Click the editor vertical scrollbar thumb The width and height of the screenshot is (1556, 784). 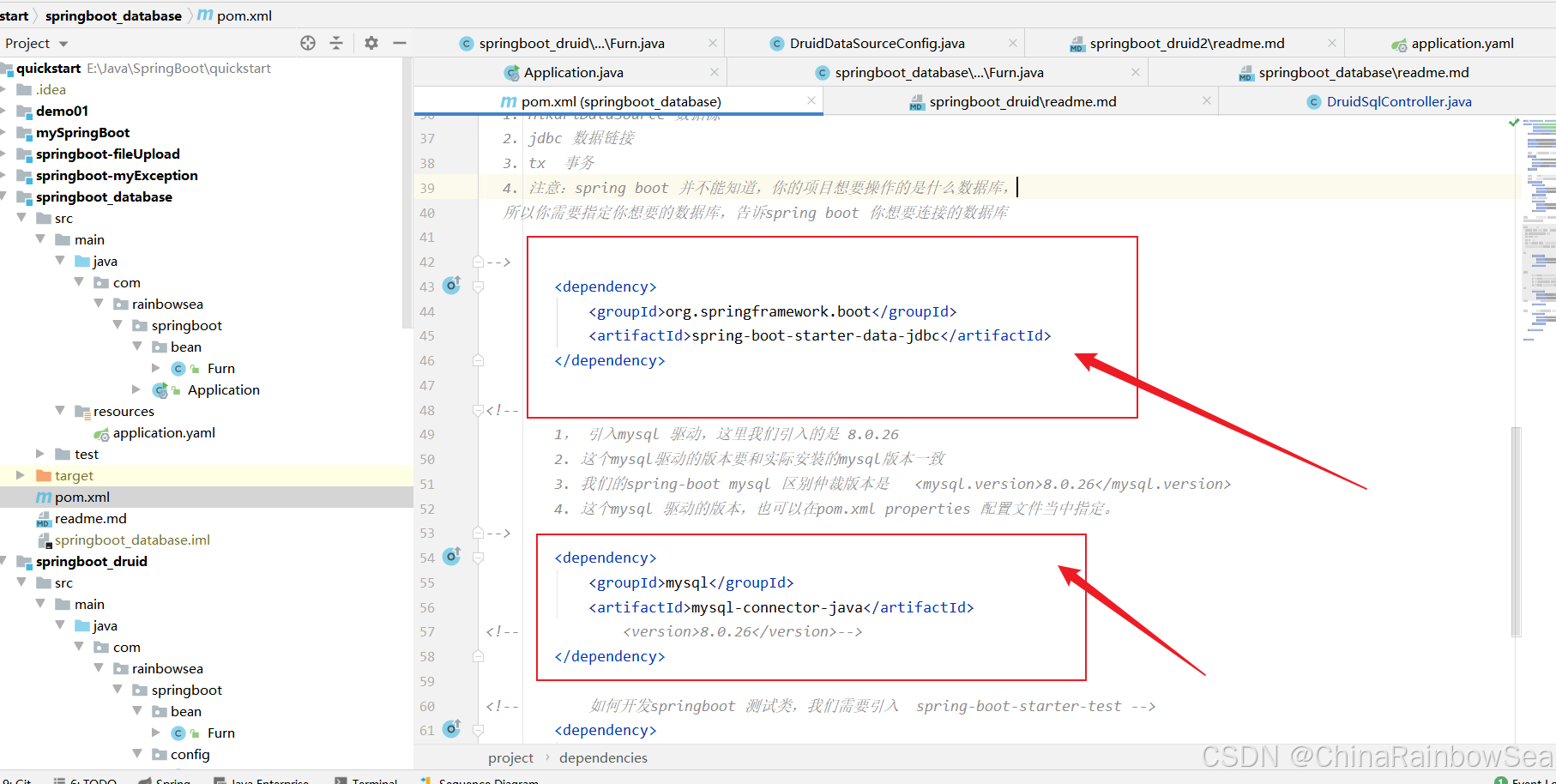coord(1516,532)
